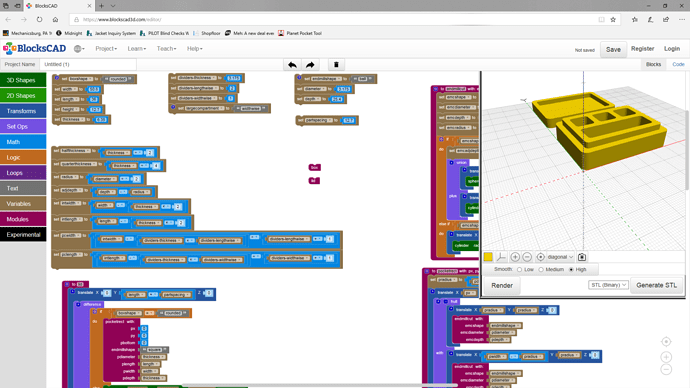Switch to the Code tab
This screenshot has width=690, height=388.
tap(678, 64)
